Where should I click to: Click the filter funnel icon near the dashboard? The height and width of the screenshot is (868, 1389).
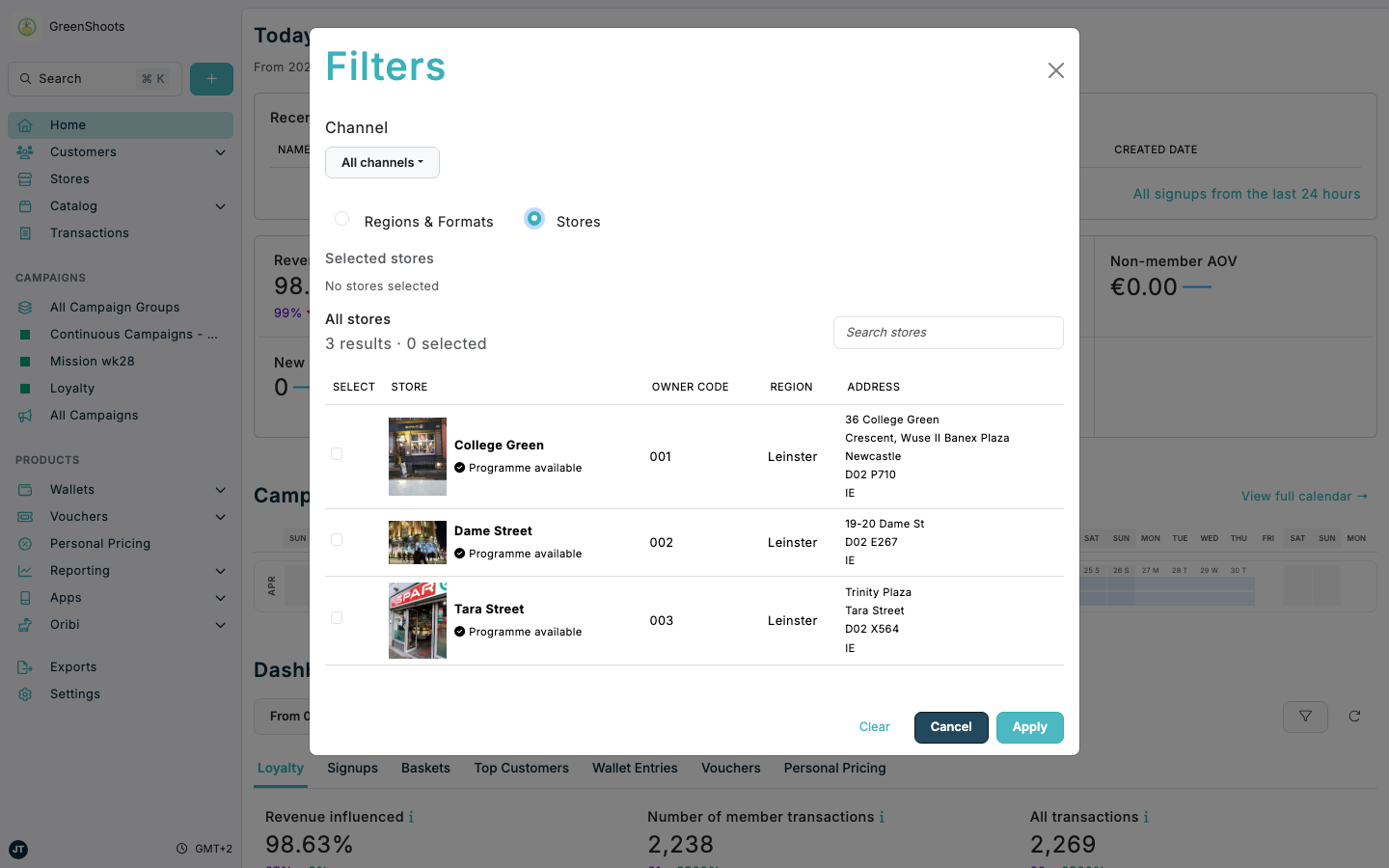click(x=1305, y=717)
